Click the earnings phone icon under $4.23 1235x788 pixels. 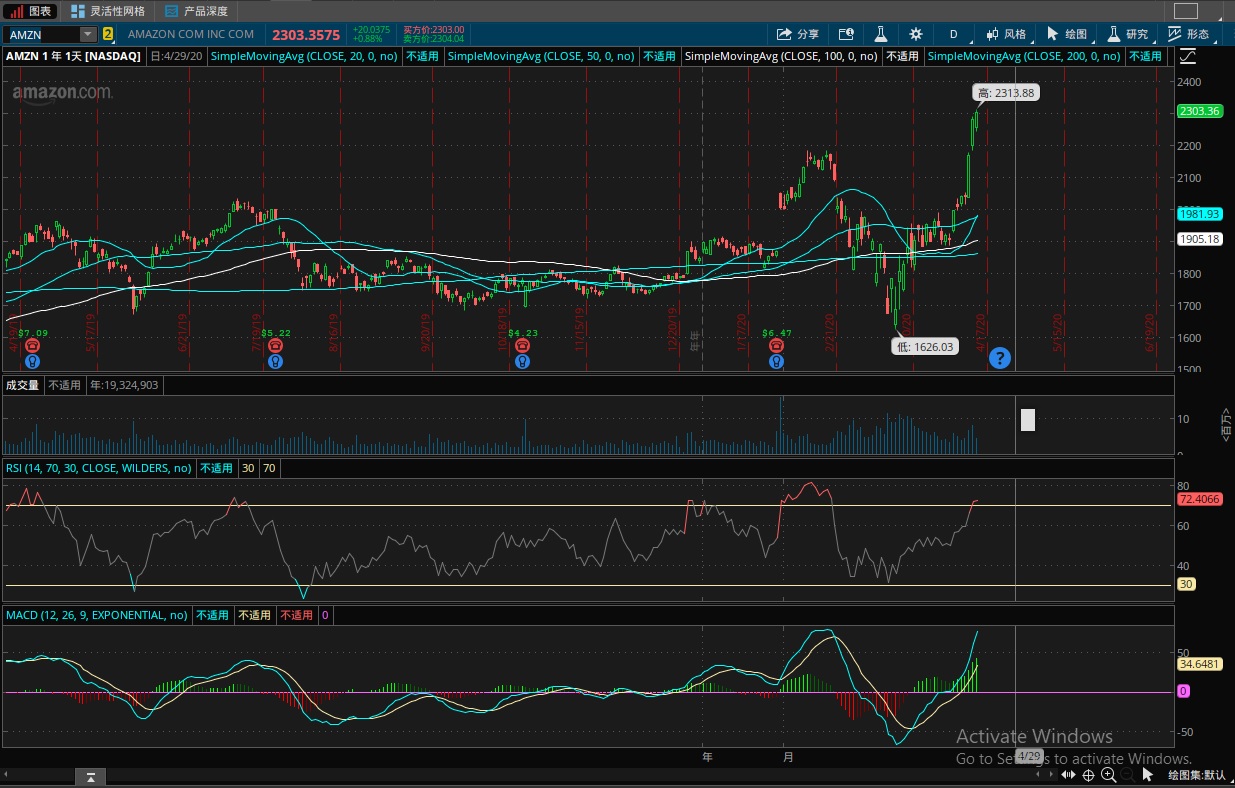[x=522, y=345]
